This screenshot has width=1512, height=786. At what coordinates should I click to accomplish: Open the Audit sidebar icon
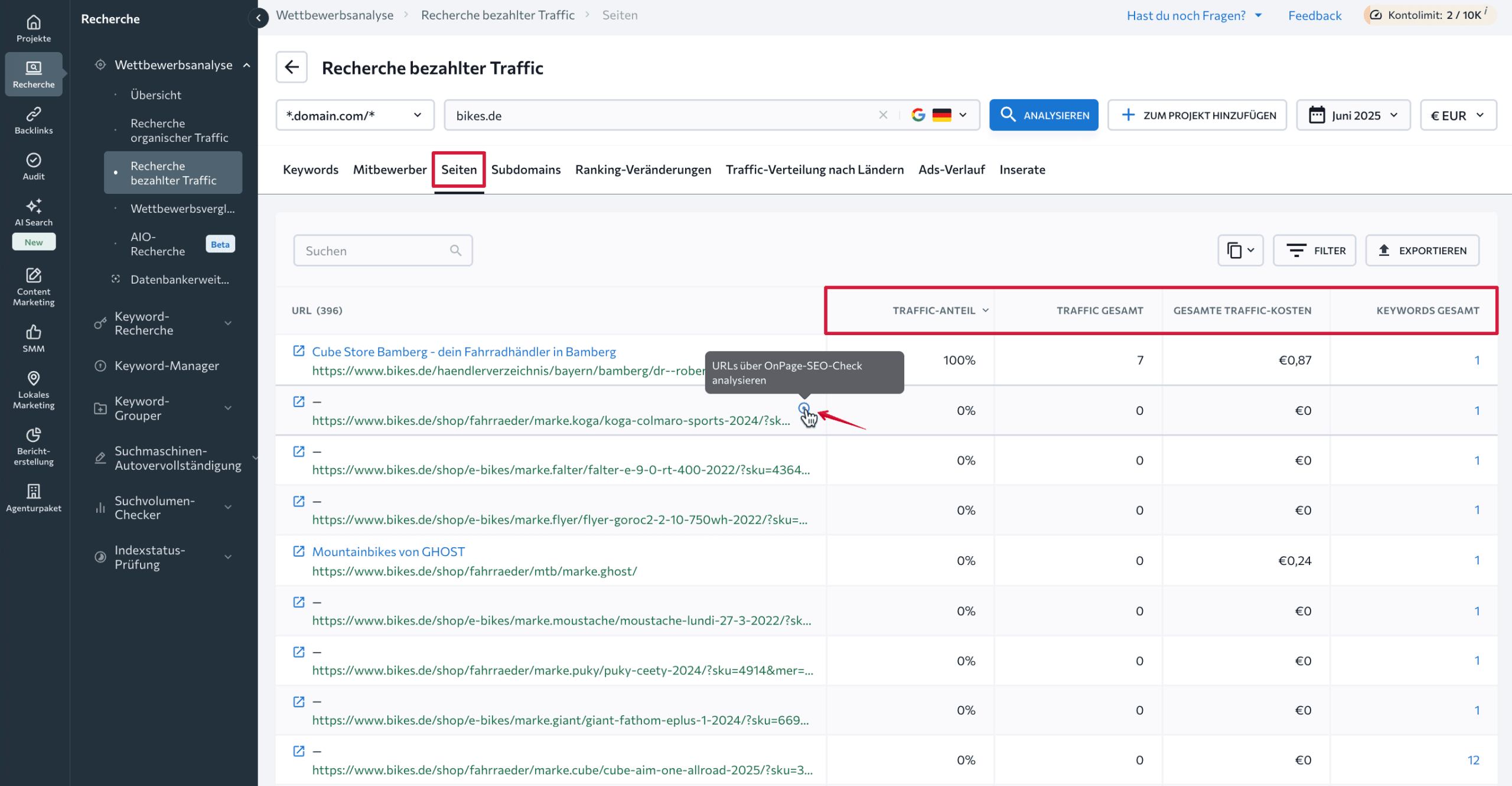click(34, 167)
